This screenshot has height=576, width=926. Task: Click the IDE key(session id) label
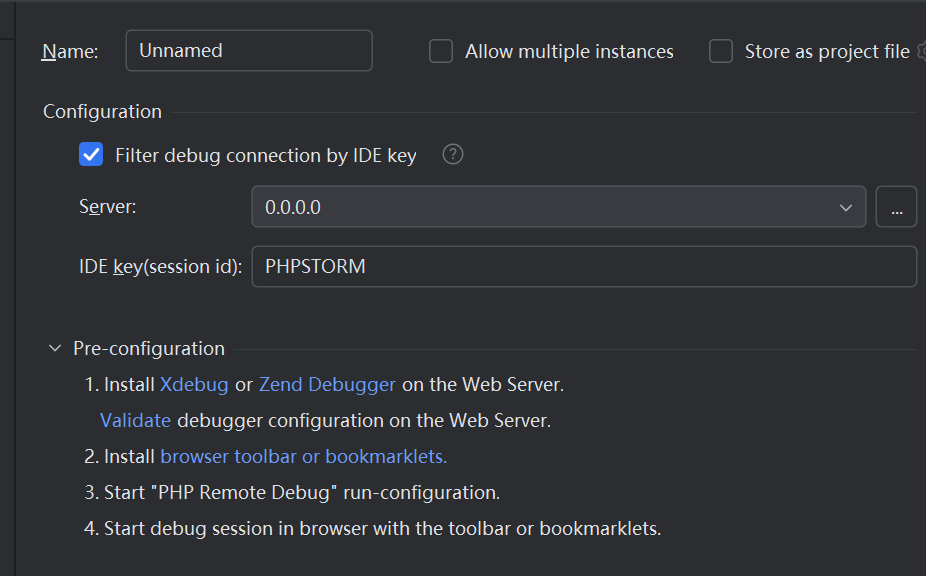point(161,267)
